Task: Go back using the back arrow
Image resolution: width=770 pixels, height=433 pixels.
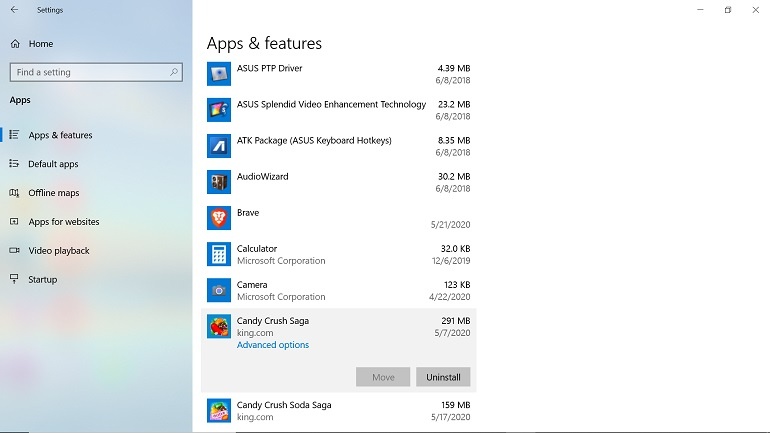Action: 14,10
